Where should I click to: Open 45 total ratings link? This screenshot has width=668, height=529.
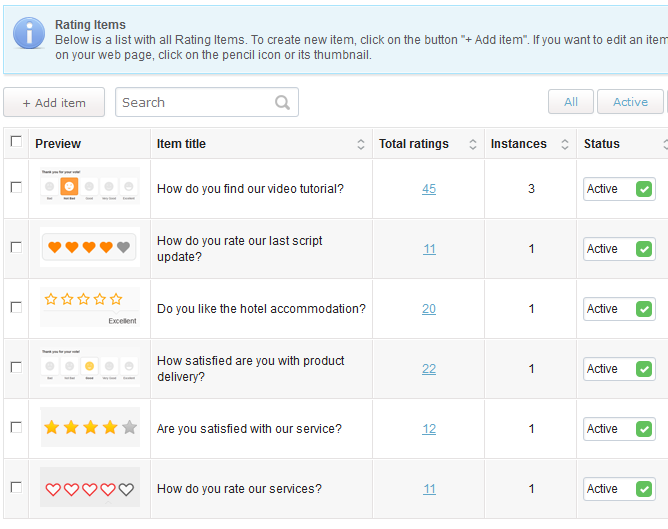pos(429,189)
